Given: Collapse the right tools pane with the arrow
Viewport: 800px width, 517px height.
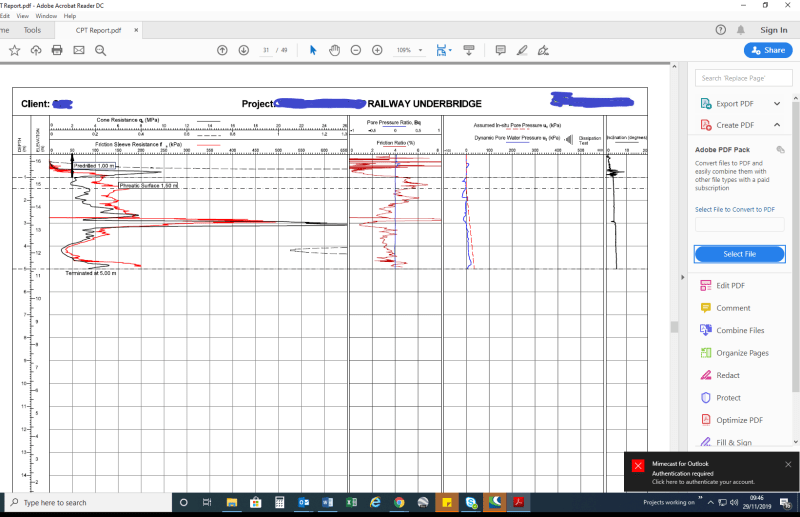Looking at the screenshot, I should [683, 277].
